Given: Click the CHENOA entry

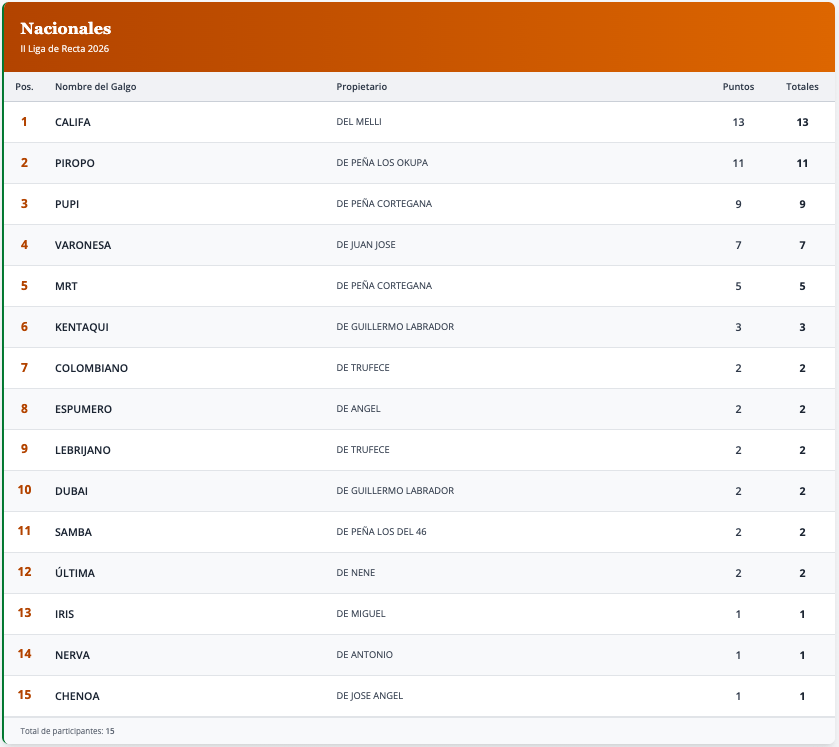Looking at the screenshot, I should pyautogui.click(x=77, y=696).
